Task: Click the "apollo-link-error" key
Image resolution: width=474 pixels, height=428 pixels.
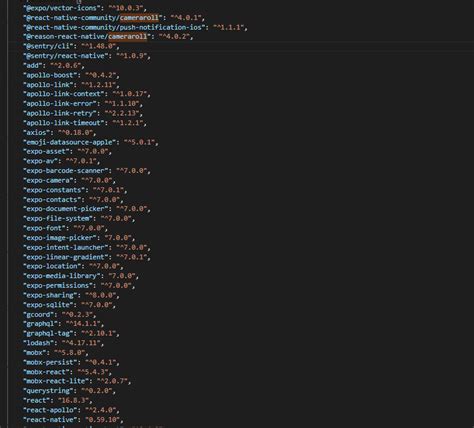Action: point(60,104)
